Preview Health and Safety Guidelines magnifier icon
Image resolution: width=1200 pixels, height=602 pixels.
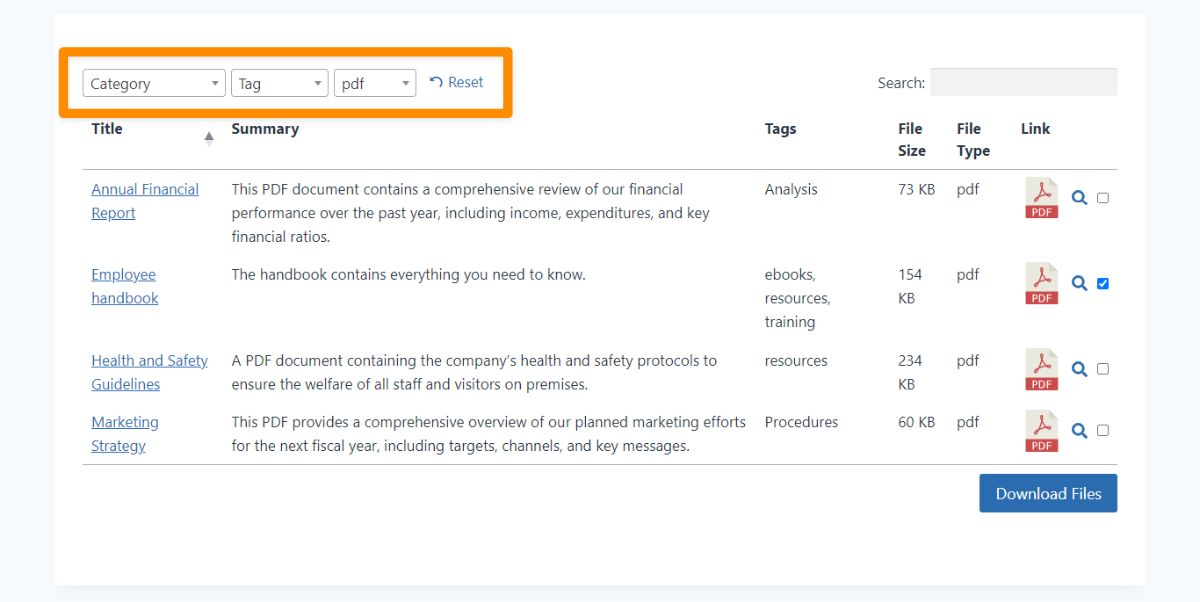[x=1079, y=369]
